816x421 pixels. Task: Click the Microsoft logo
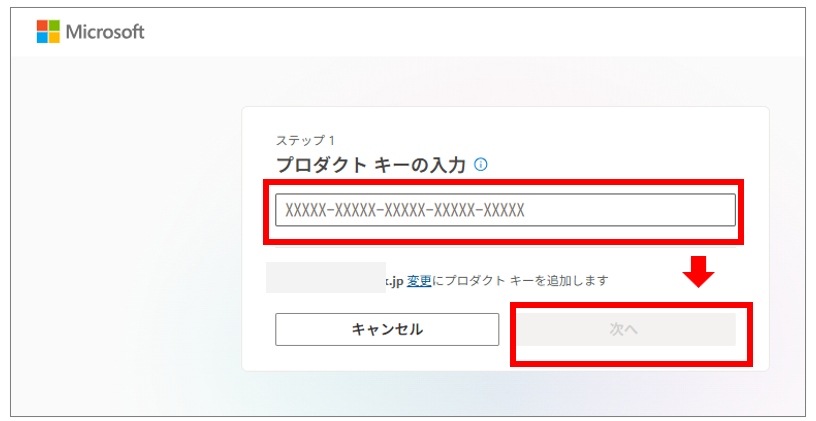[x=91, y=32]
